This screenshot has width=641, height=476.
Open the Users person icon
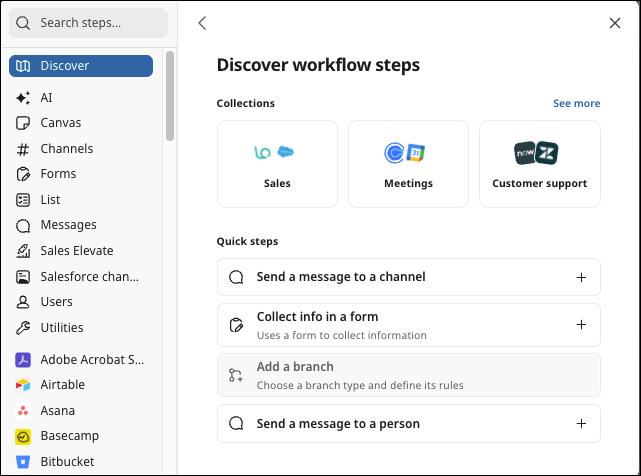[x=23, y=302]
